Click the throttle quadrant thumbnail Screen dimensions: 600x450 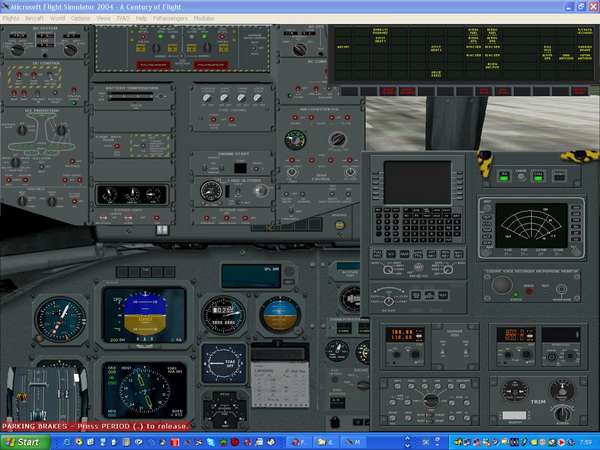(x=45, y=394)
